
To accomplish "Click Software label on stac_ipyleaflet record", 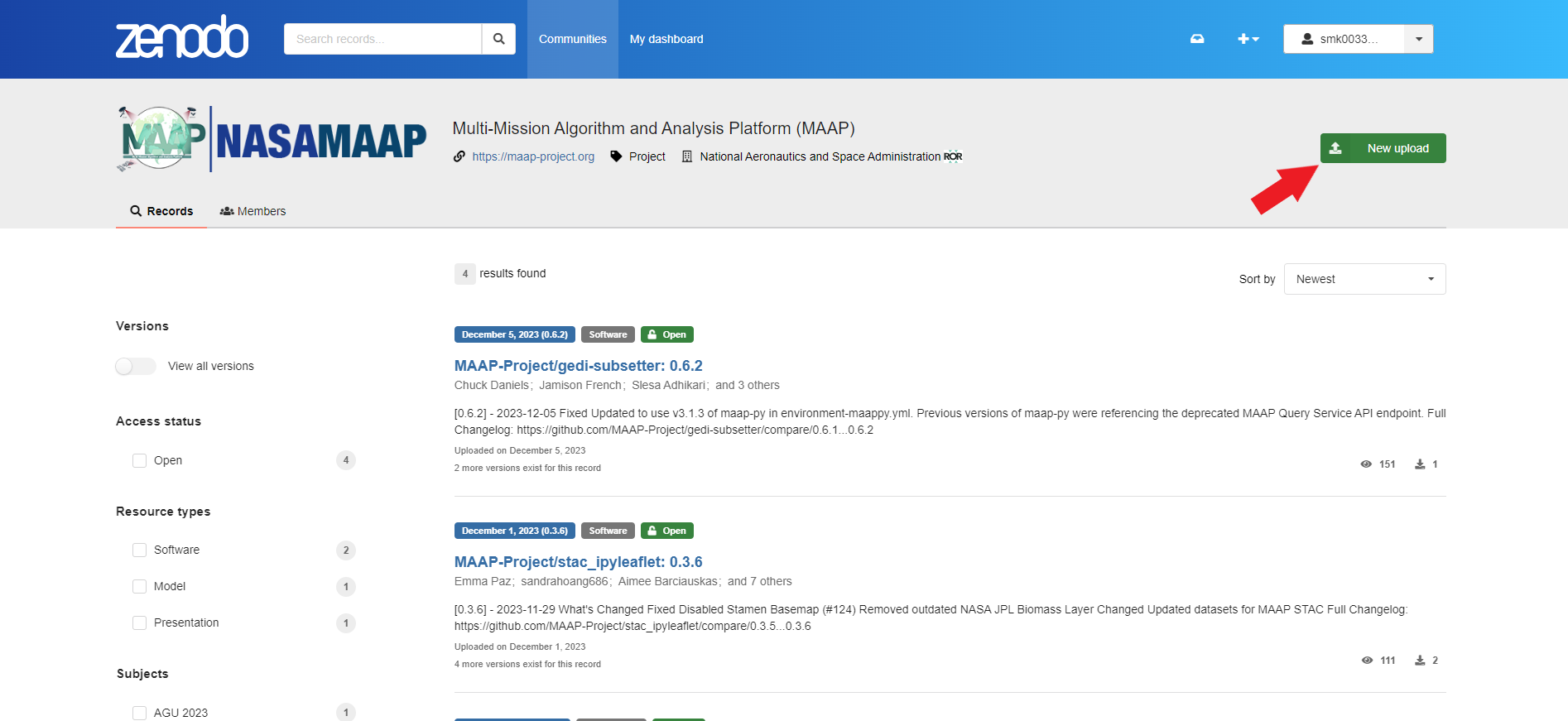I will coord(608,531).
